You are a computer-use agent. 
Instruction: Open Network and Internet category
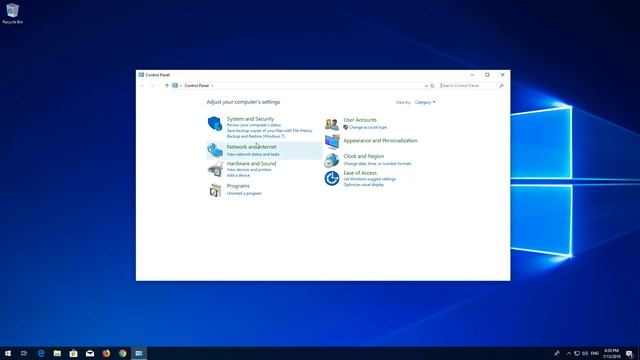point(251,147)
